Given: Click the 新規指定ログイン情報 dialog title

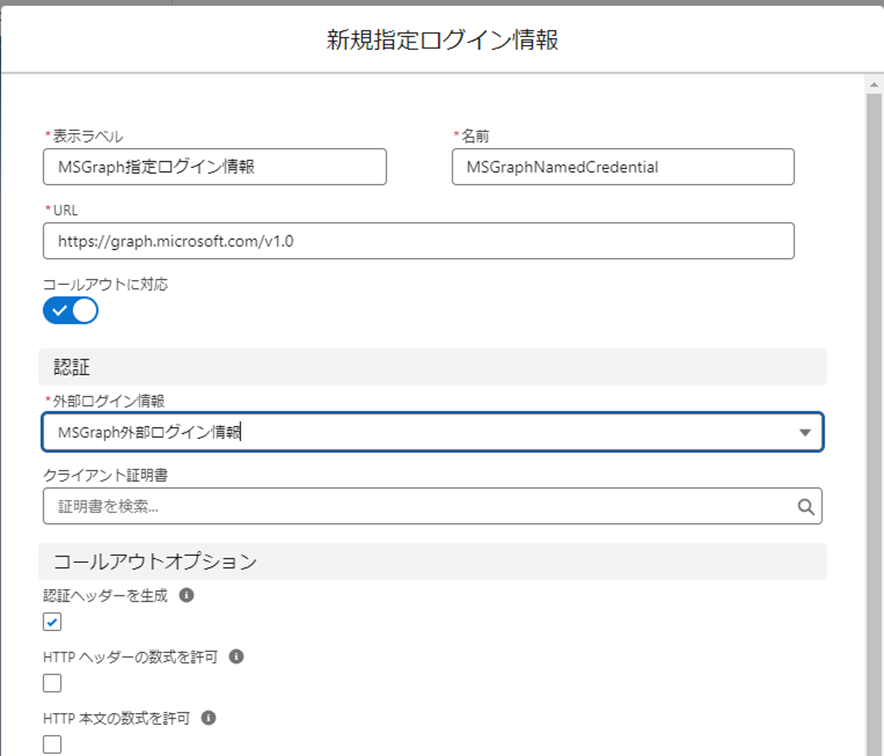Looking at the screenshot, I should [443, 40].
